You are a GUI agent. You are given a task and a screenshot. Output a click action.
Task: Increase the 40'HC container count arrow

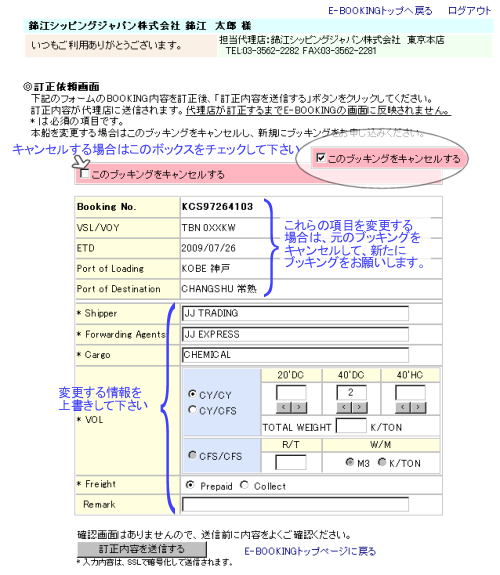(x=419, y=407)
